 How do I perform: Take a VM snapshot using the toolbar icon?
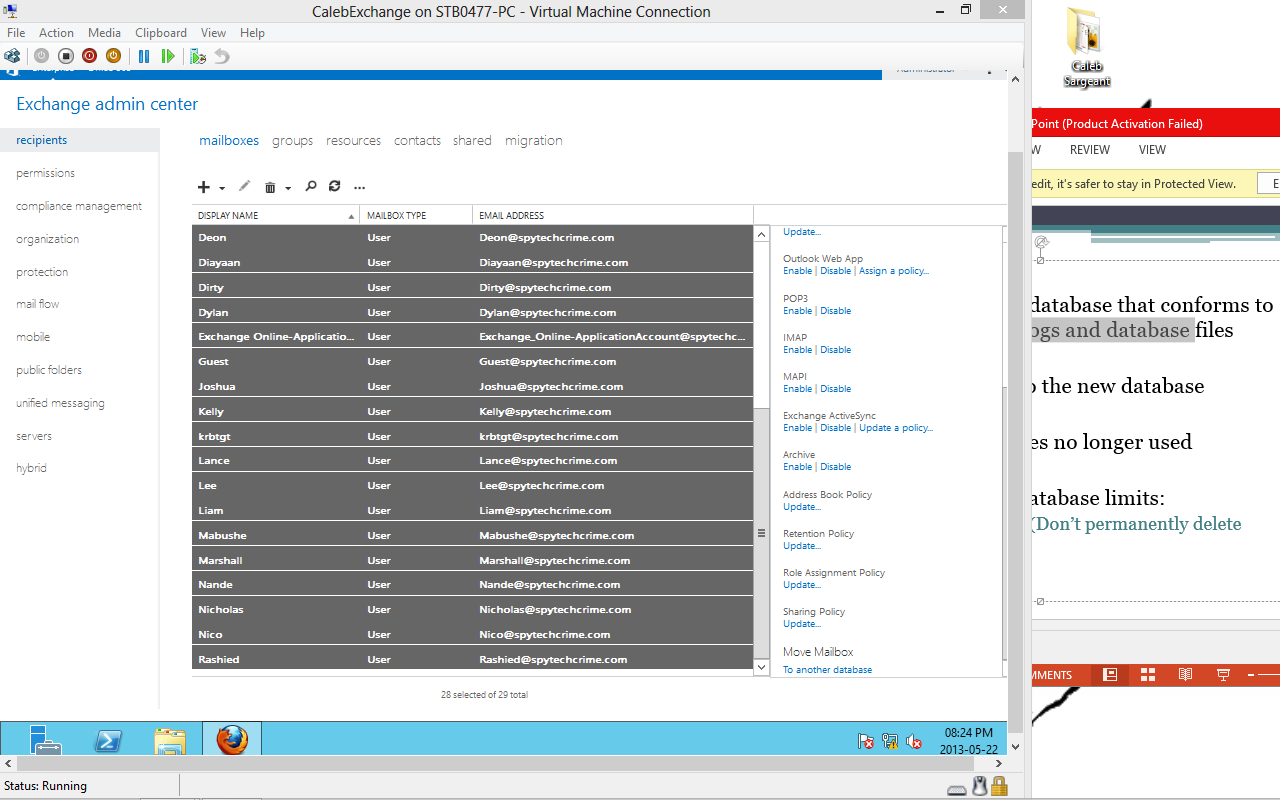(x=198, y=56)
